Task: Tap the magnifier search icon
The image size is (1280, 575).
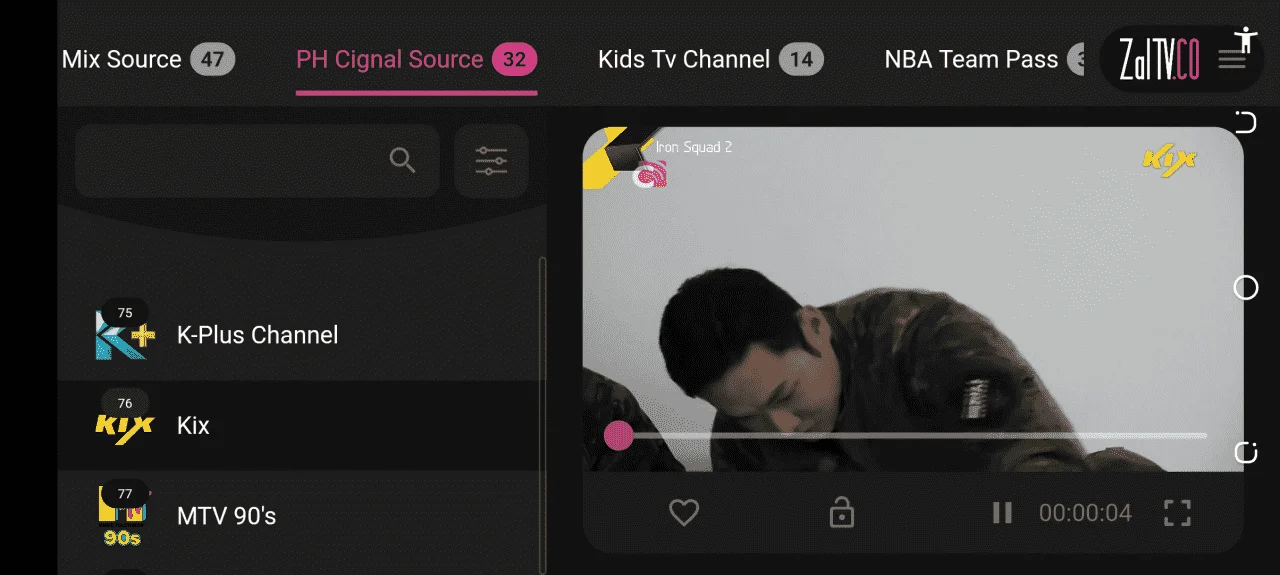Action: [402, 160]
